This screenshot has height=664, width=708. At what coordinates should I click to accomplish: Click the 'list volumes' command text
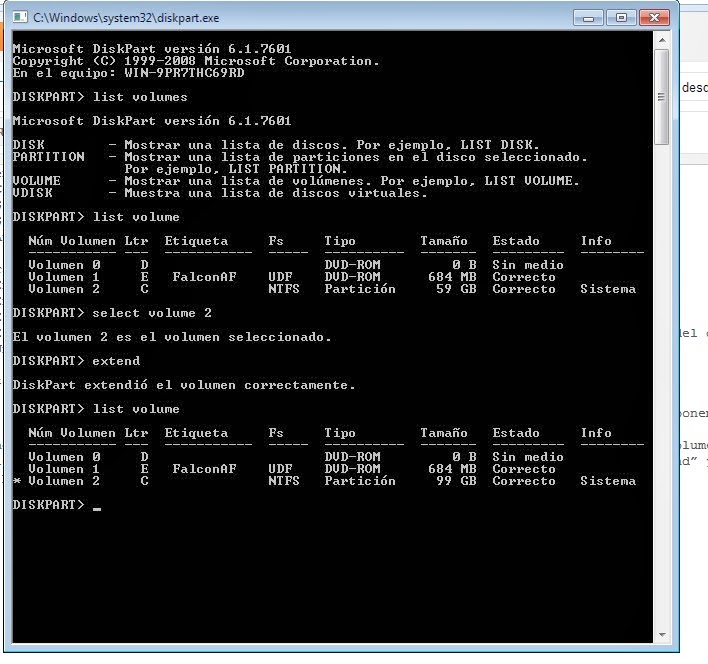tap(140, 97)
